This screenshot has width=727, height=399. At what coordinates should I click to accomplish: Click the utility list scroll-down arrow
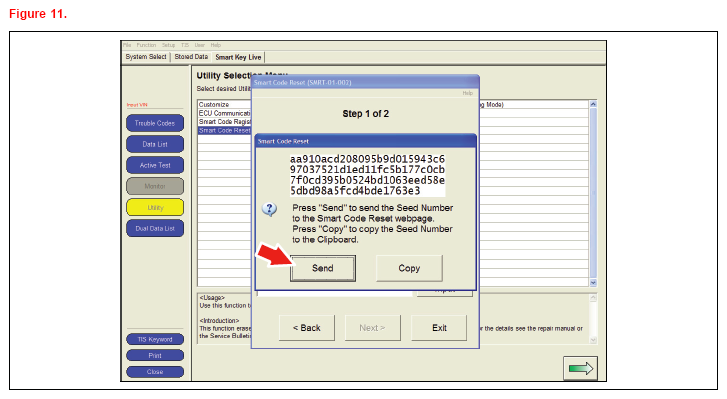[593, 283]
